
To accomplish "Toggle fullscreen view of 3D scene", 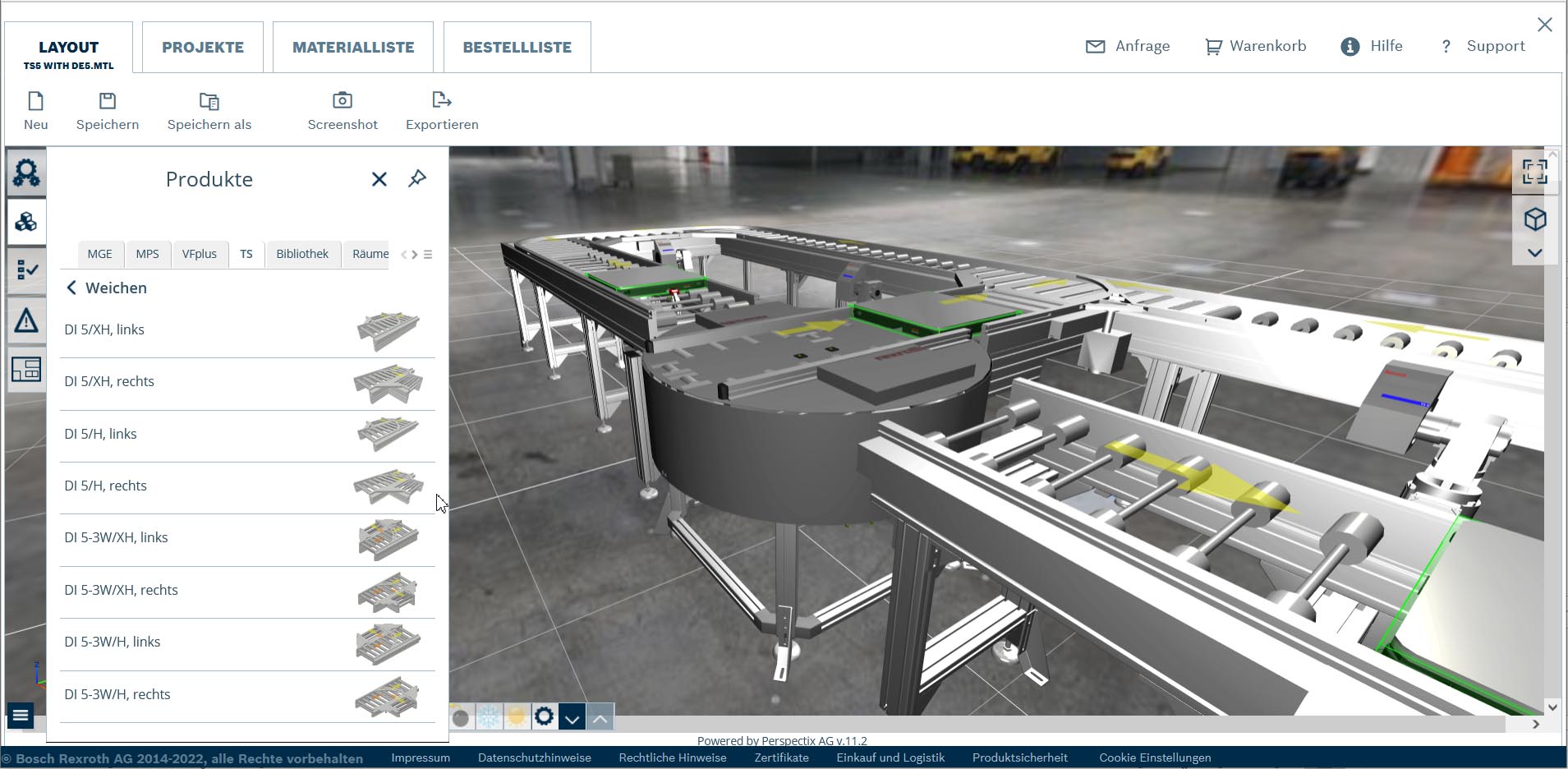I will (1534, 172).
